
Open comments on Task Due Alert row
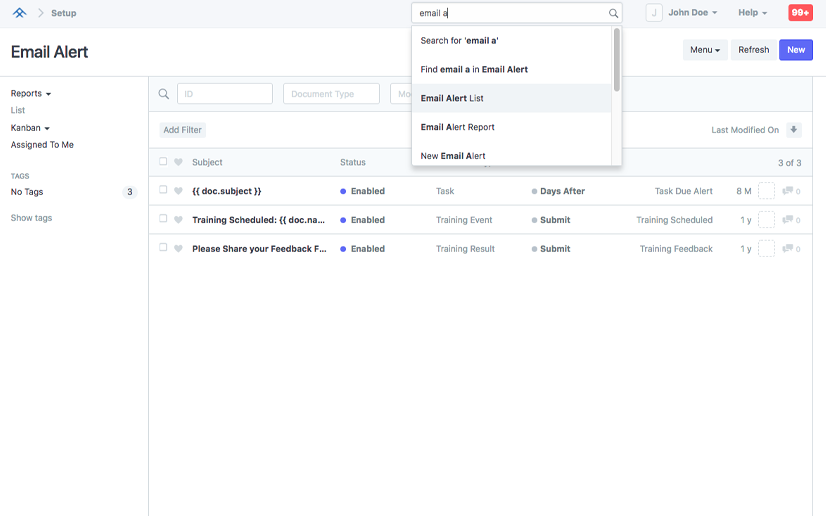[x=790, y=191]
